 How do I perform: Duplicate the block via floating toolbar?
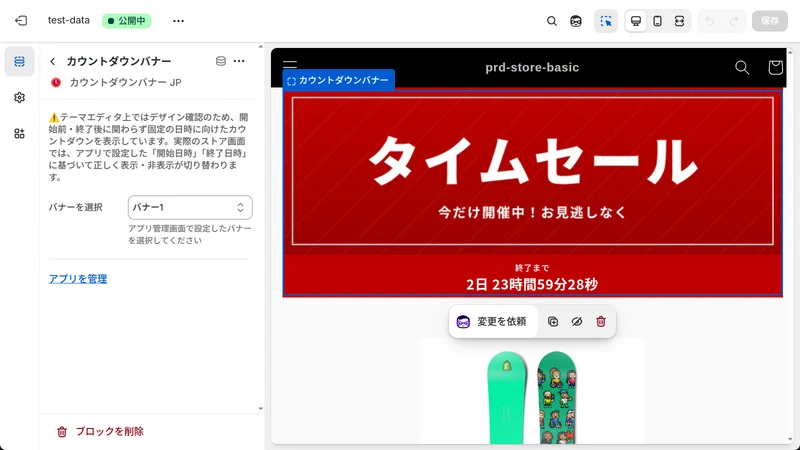tap(553, 321)
